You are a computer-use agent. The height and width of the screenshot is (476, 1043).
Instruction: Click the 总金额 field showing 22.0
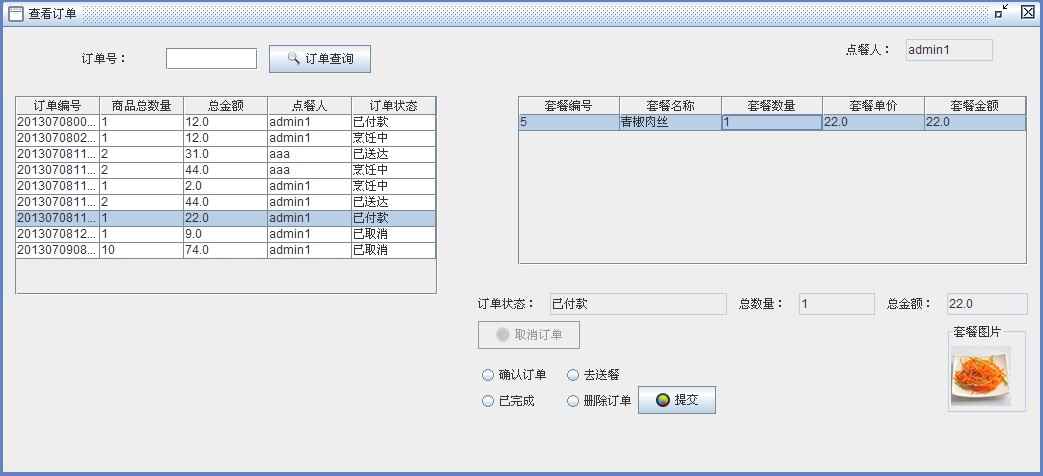click(x=987, y=304)
